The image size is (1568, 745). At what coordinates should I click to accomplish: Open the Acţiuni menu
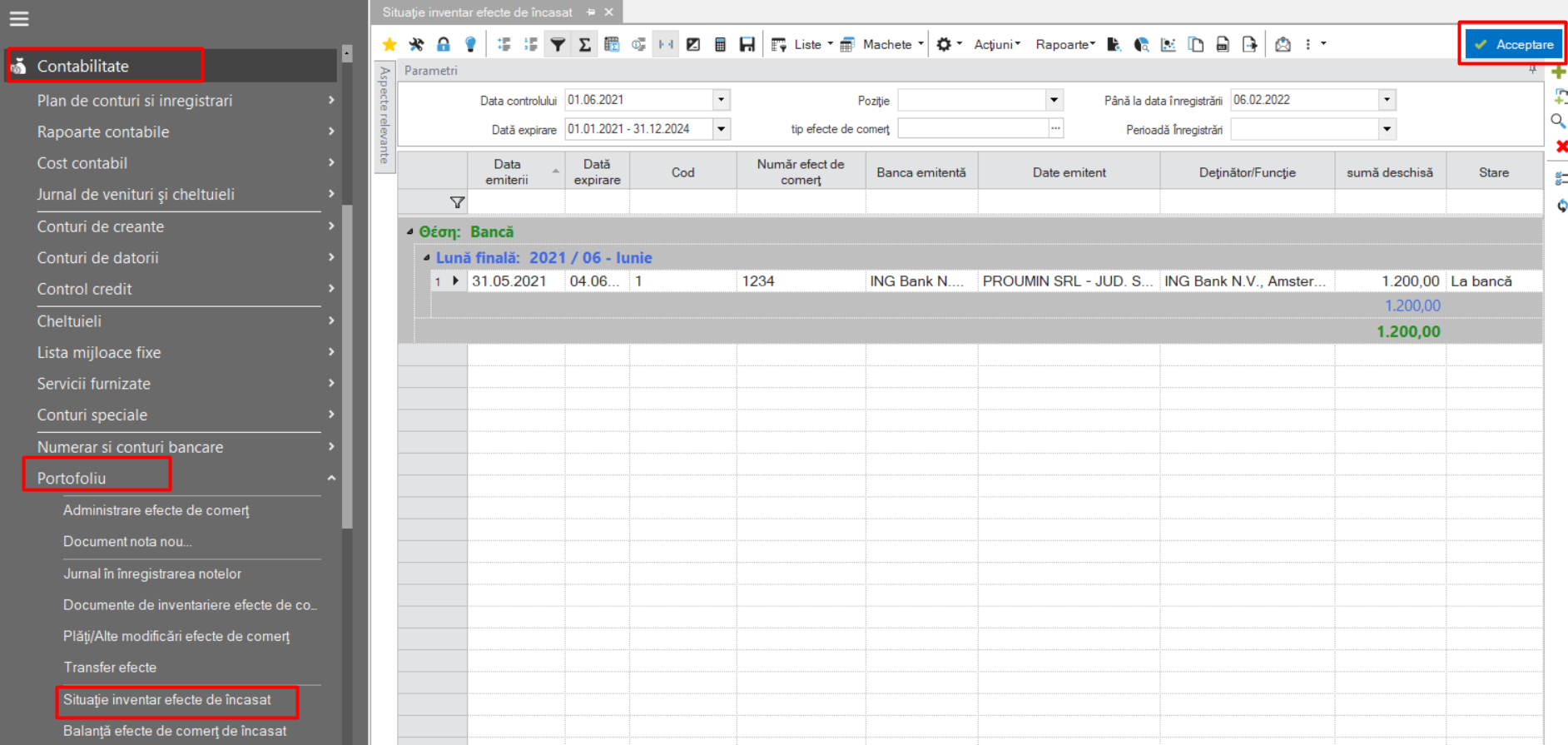coord(997,45)
